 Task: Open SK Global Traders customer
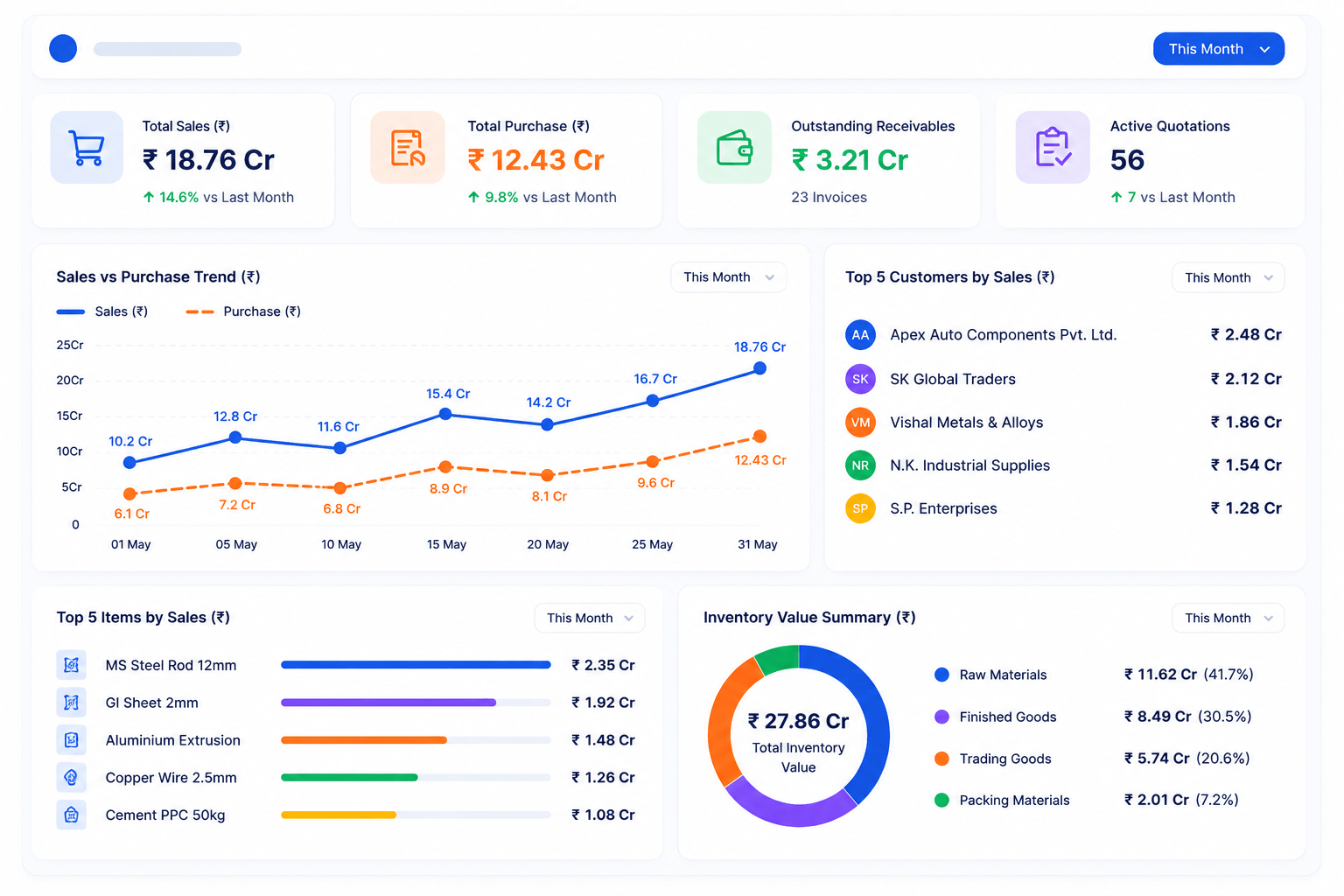(953, 379)
